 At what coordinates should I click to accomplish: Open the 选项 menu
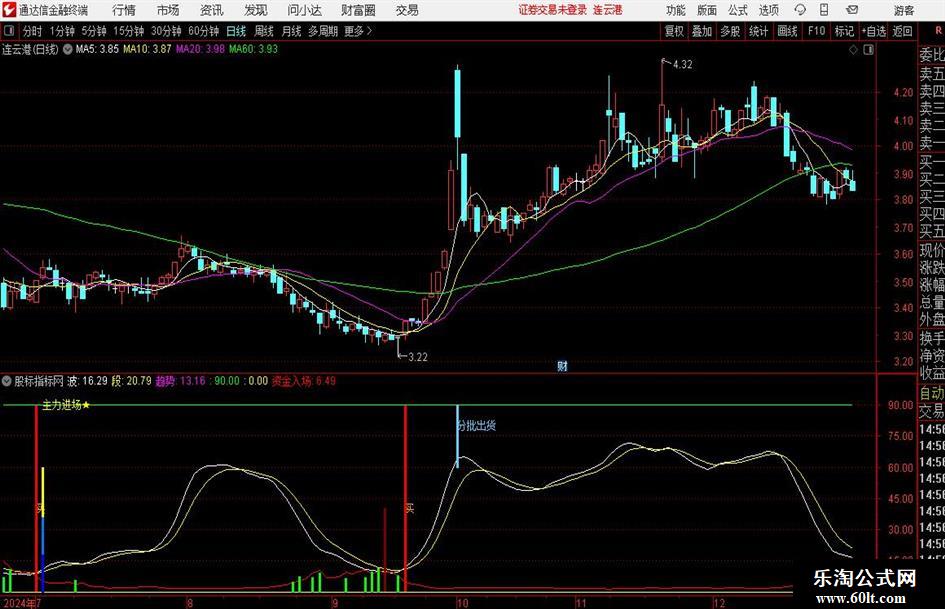pos(768,10)
